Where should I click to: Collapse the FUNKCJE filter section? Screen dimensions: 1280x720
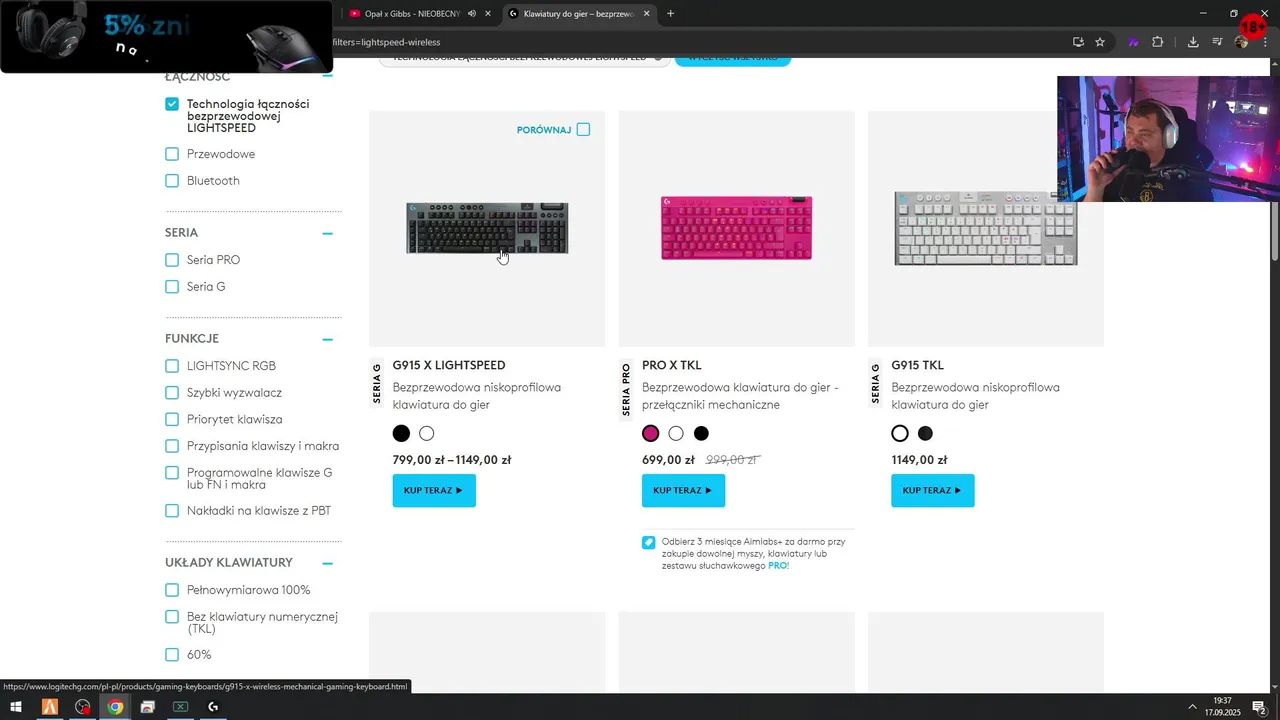[327, 339]
